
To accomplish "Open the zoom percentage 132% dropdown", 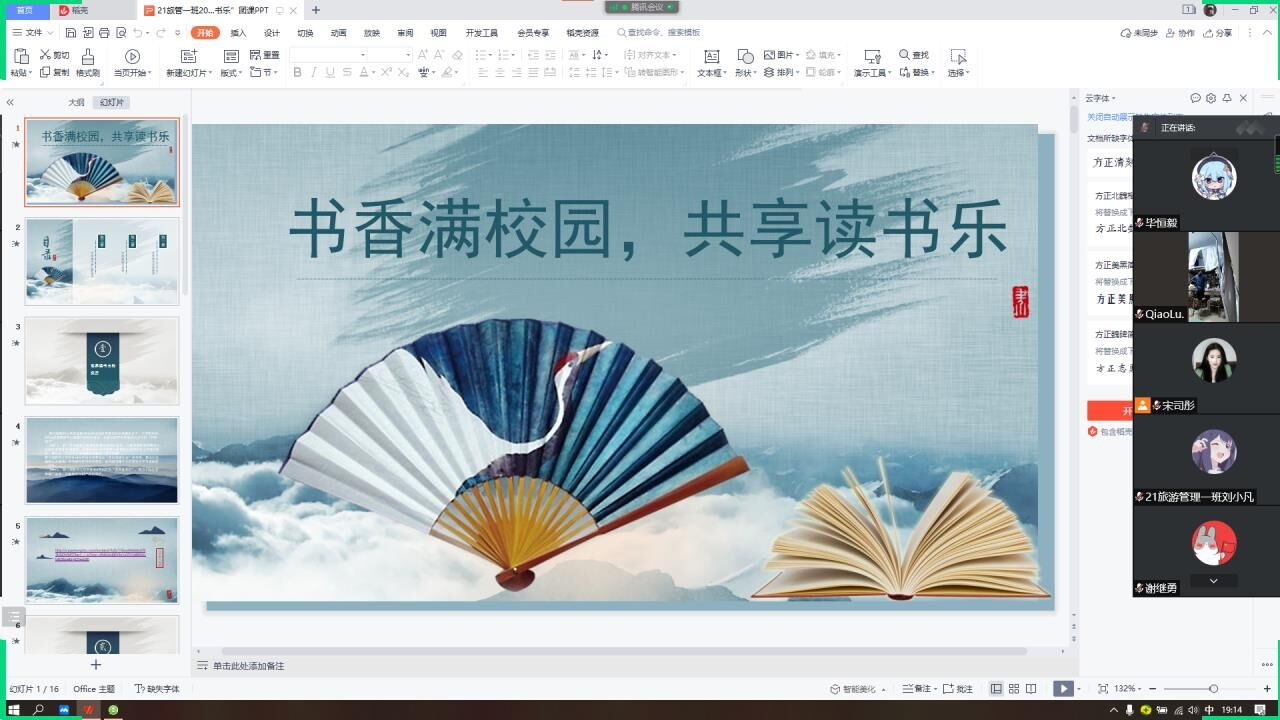I will 1128,689.
